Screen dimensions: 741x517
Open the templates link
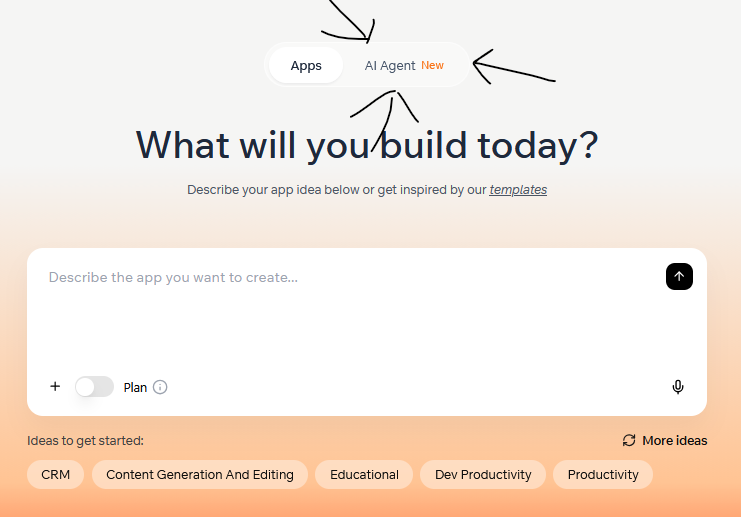pos(518,190)
